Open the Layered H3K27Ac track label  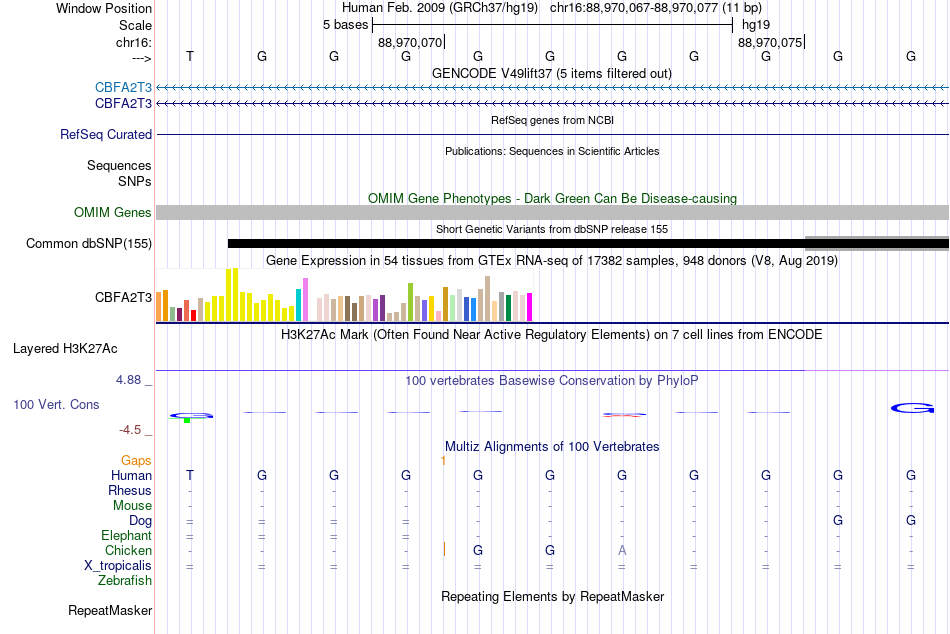pyautogui.click(x=65, y=349)
